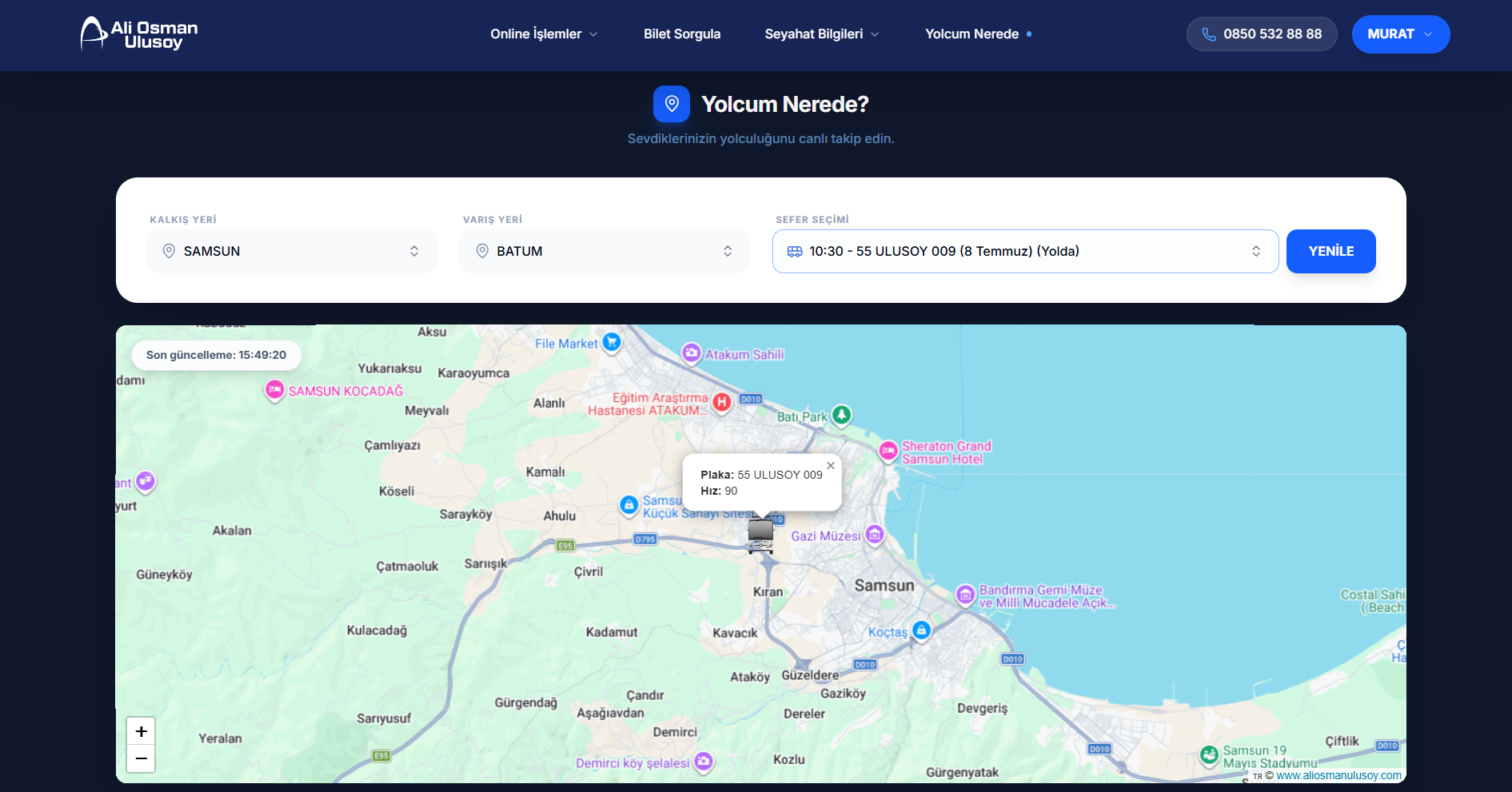Click the Son güncelleme 15:49:20 badge
The height and width of the screenshot is (792, 1512).
click(216, 355)
